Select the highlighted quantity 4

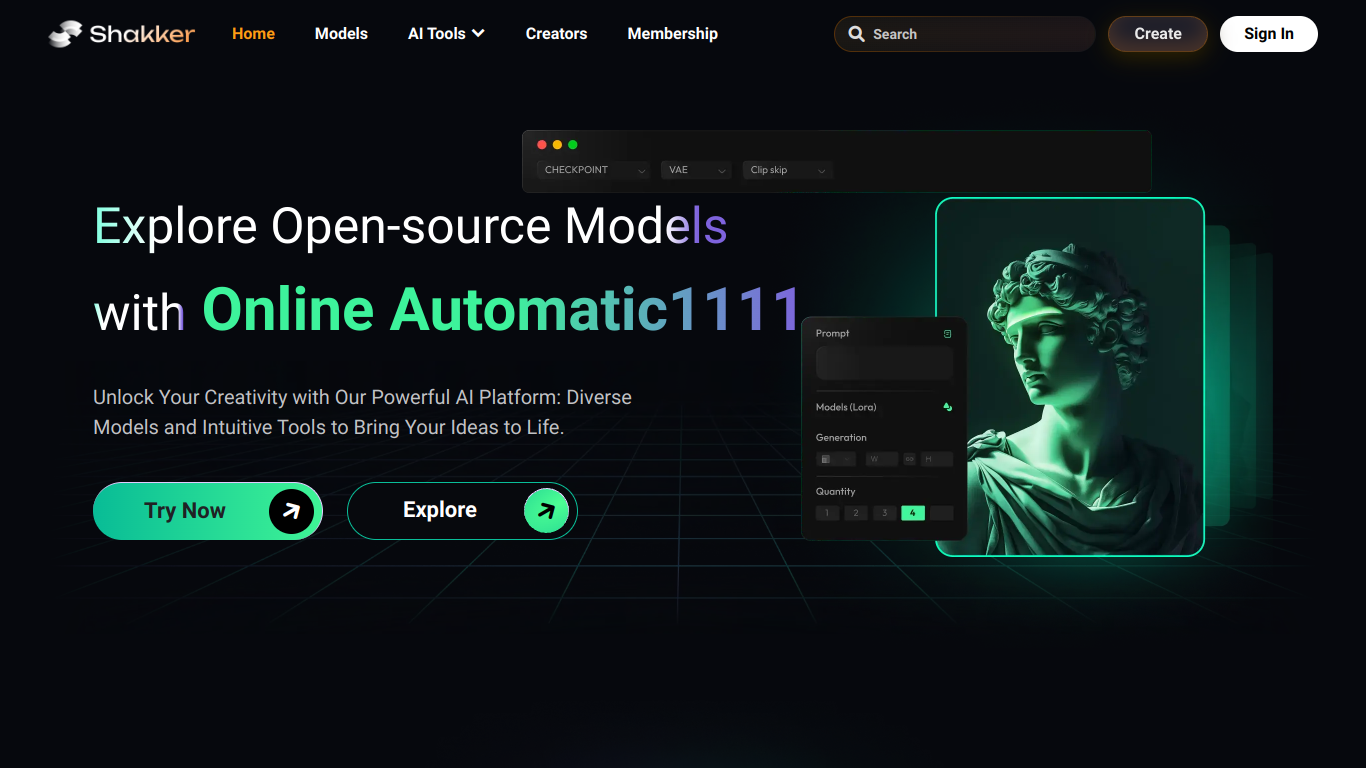click(x=913, y=513)
